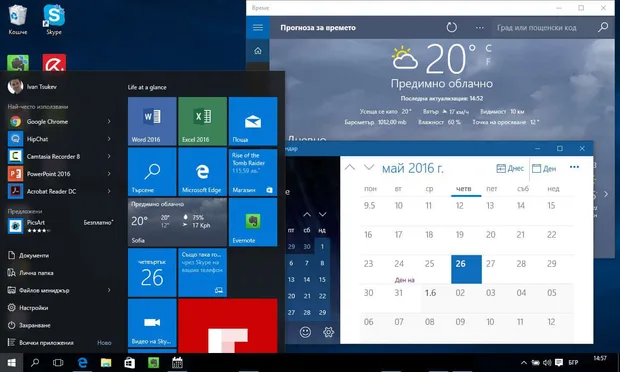Open Store icon on taskbar

(130, 363)
